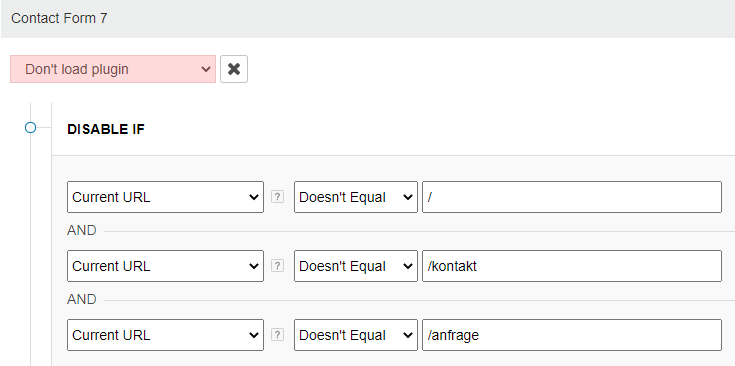Click the input field containing /kontakt

pos(572,266)
